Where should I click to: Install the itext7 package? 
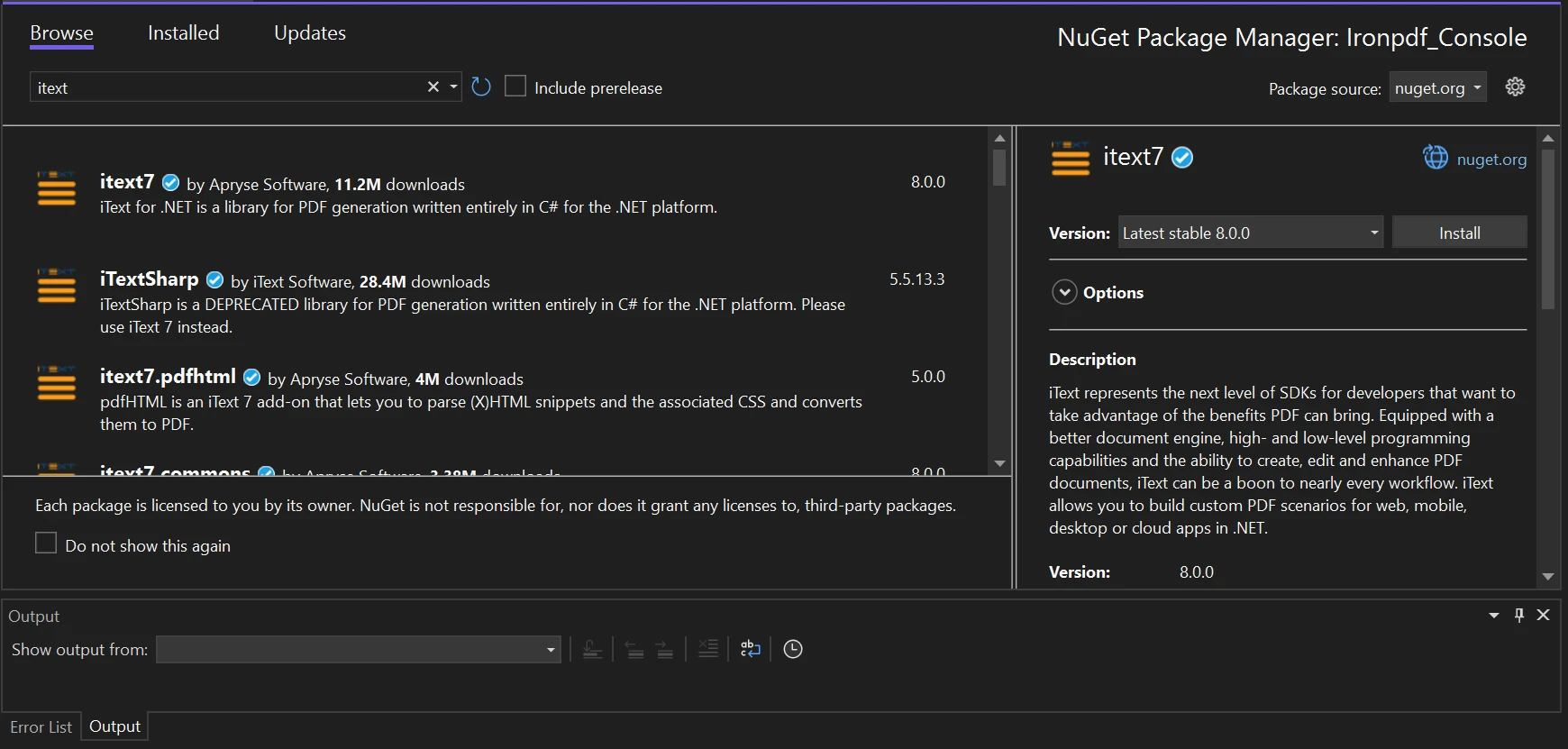[1459, 233]
